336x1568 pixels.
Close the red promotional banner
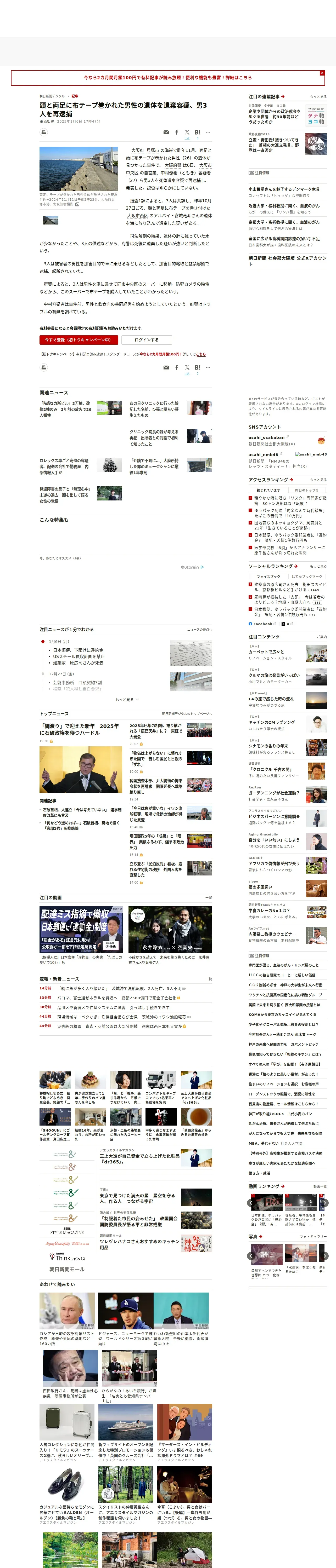322,73
